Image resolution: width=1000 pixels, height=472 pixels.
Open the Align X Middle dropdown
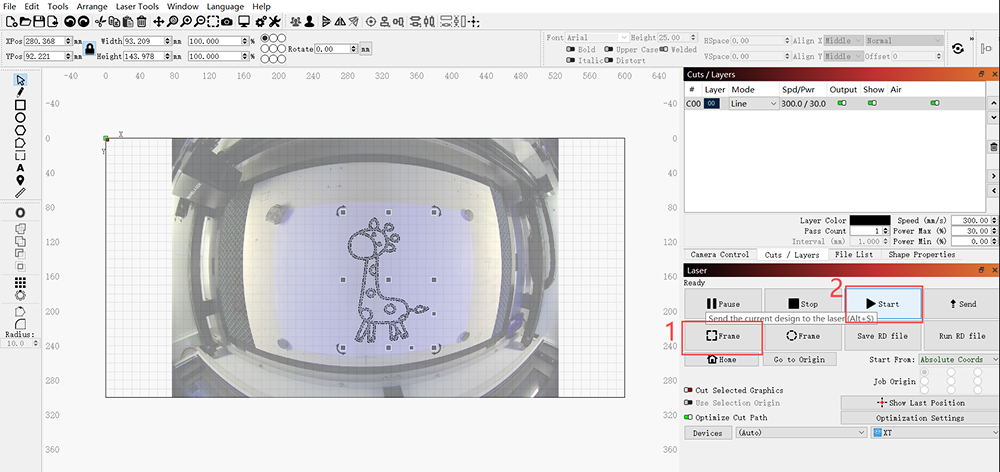844,40
